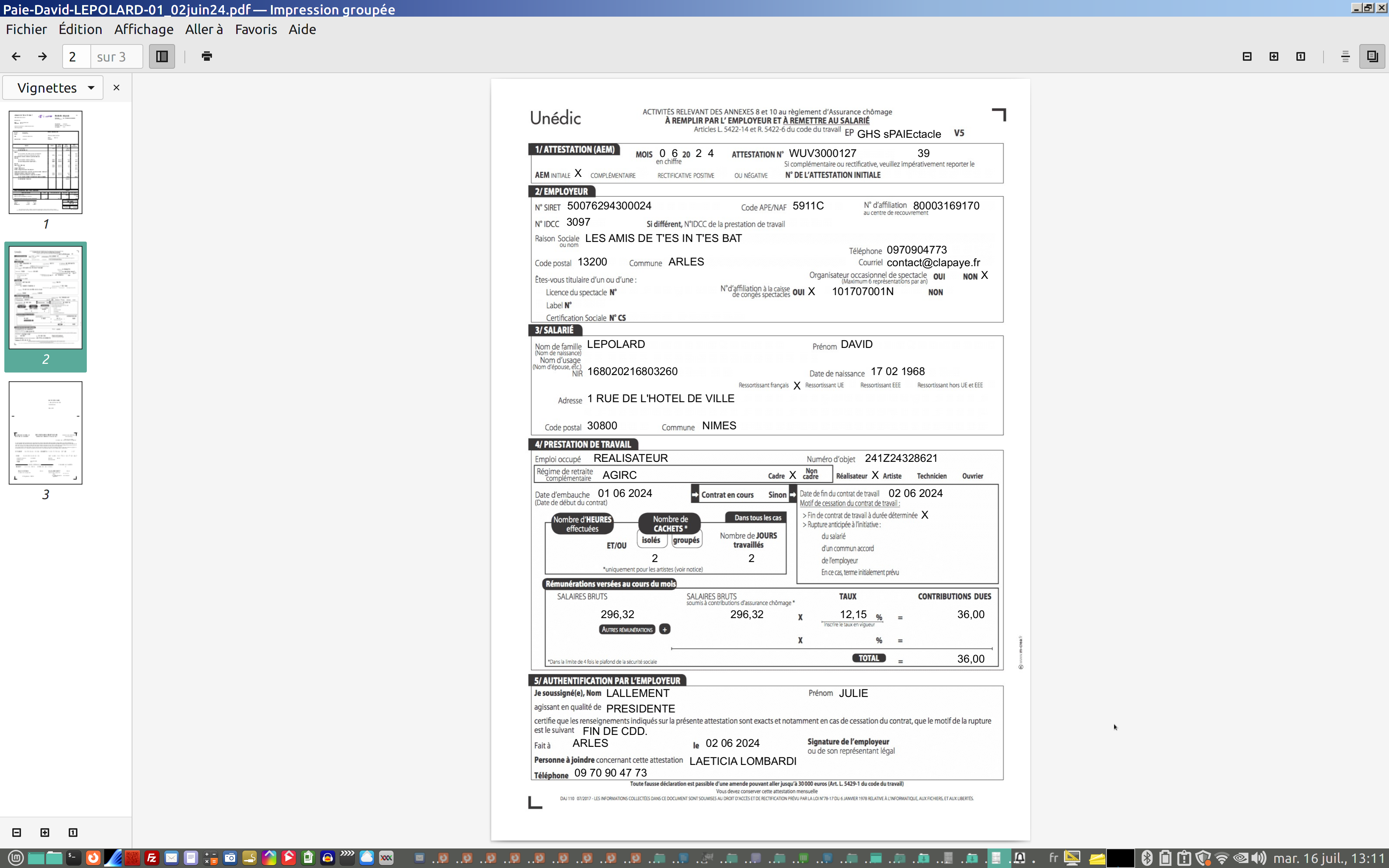Enlarge thumbnails with sidebar bottom plus icon
Screen dimensions: 1389x868
(45, 833)
